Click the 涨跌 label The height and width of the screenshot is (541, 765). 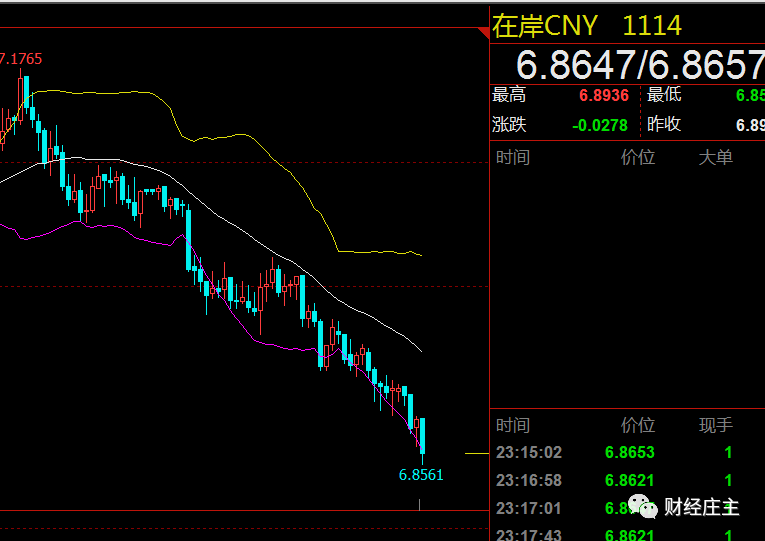click(509, 125)
